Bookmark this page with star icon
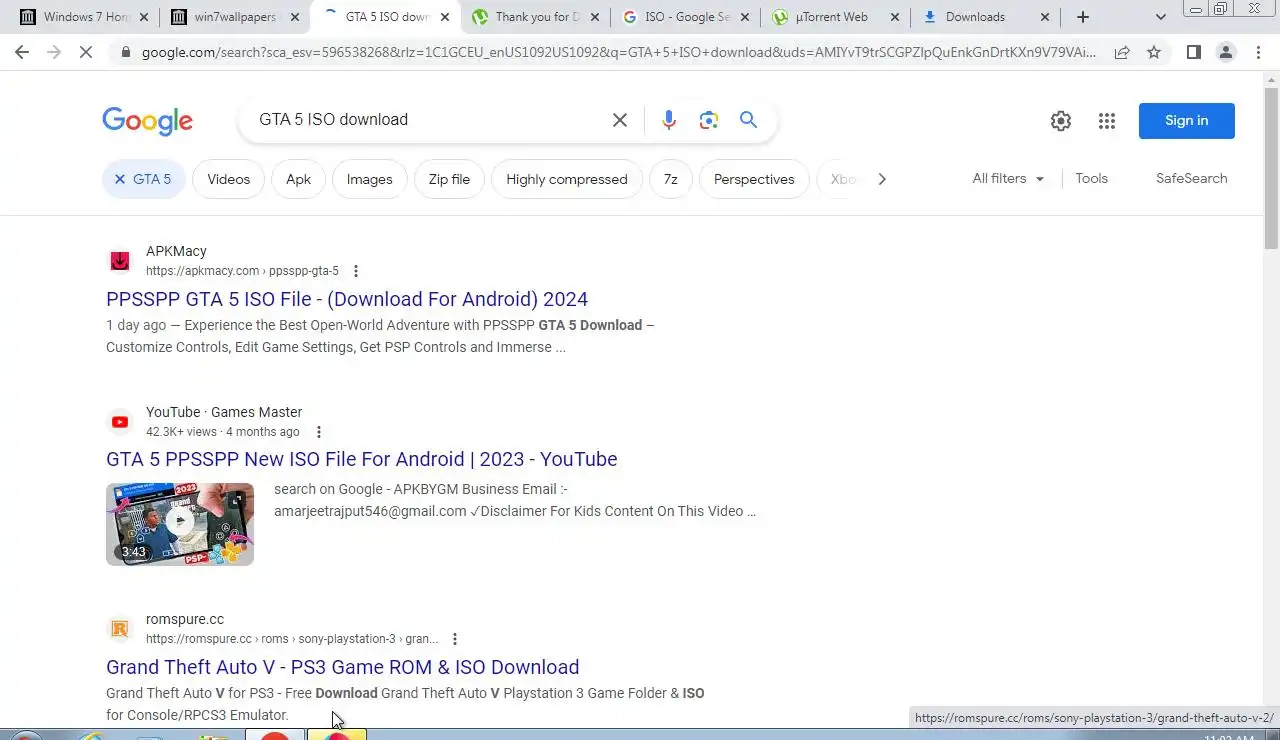 pyautogui.click(x=1154, y=52)
